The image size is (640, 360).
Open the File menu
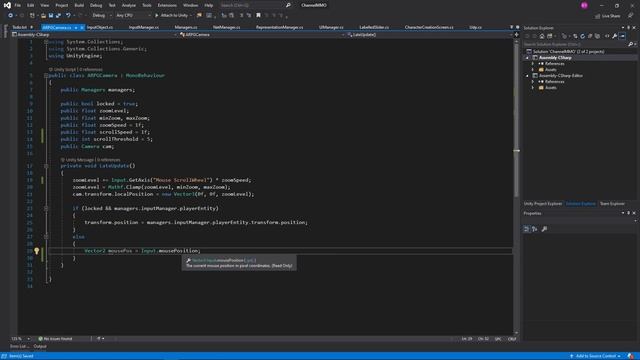coord(18,5)
